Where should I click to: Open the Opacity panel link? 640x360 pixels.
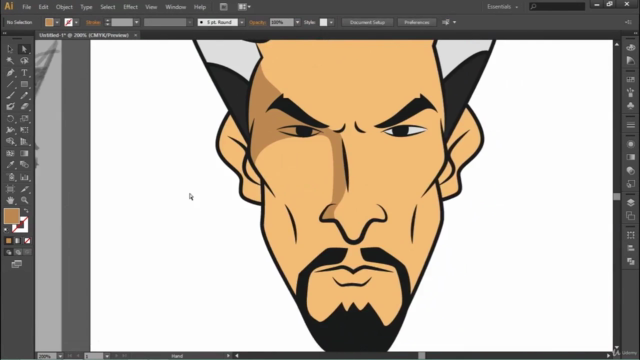click(x=258, y=22)
